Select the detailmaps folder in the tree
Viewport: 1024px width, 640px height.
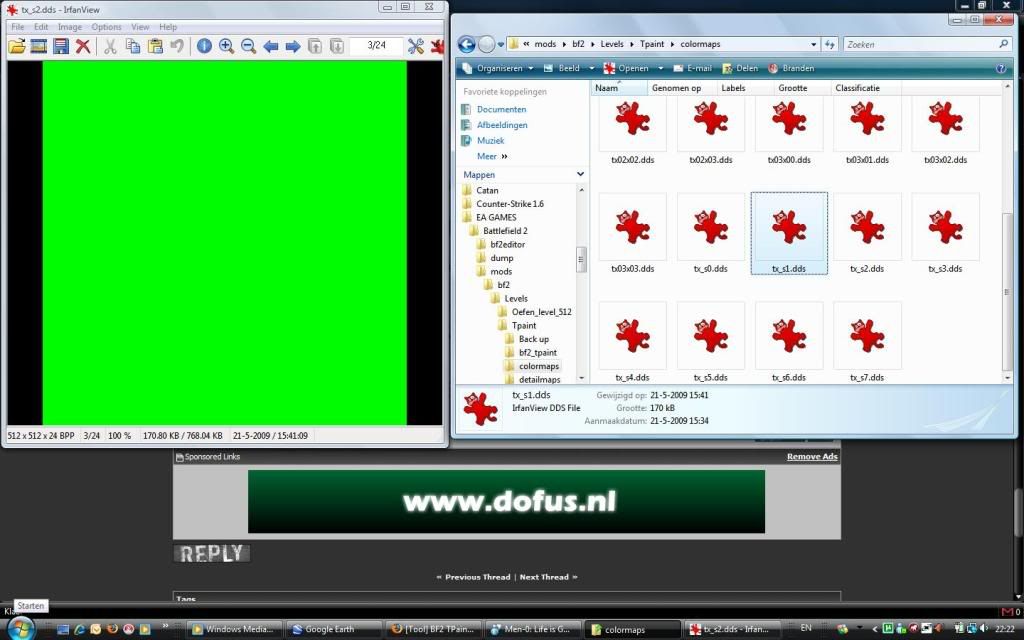click(540, 380)
